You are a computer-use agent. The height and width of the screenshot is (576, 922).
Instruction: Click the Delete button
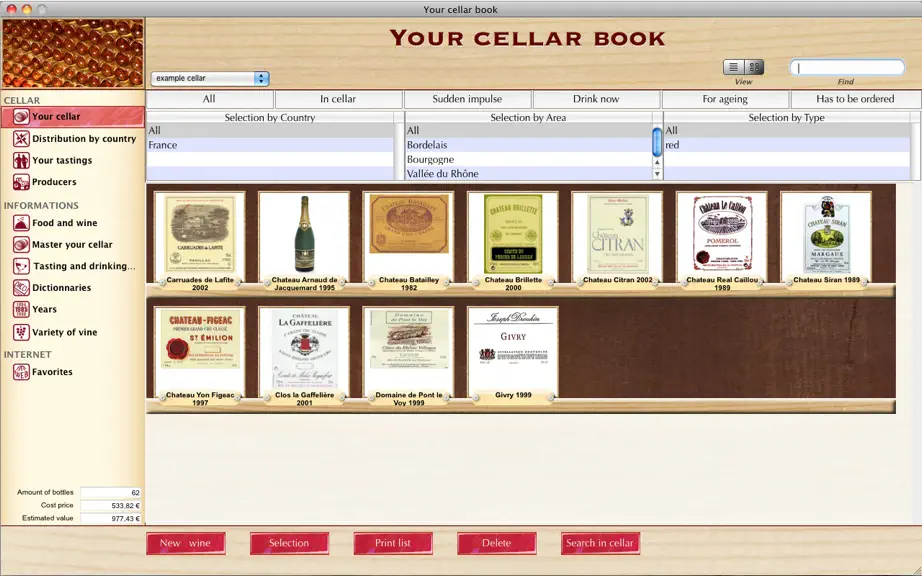pyautogui.click(x=497, y=543)
